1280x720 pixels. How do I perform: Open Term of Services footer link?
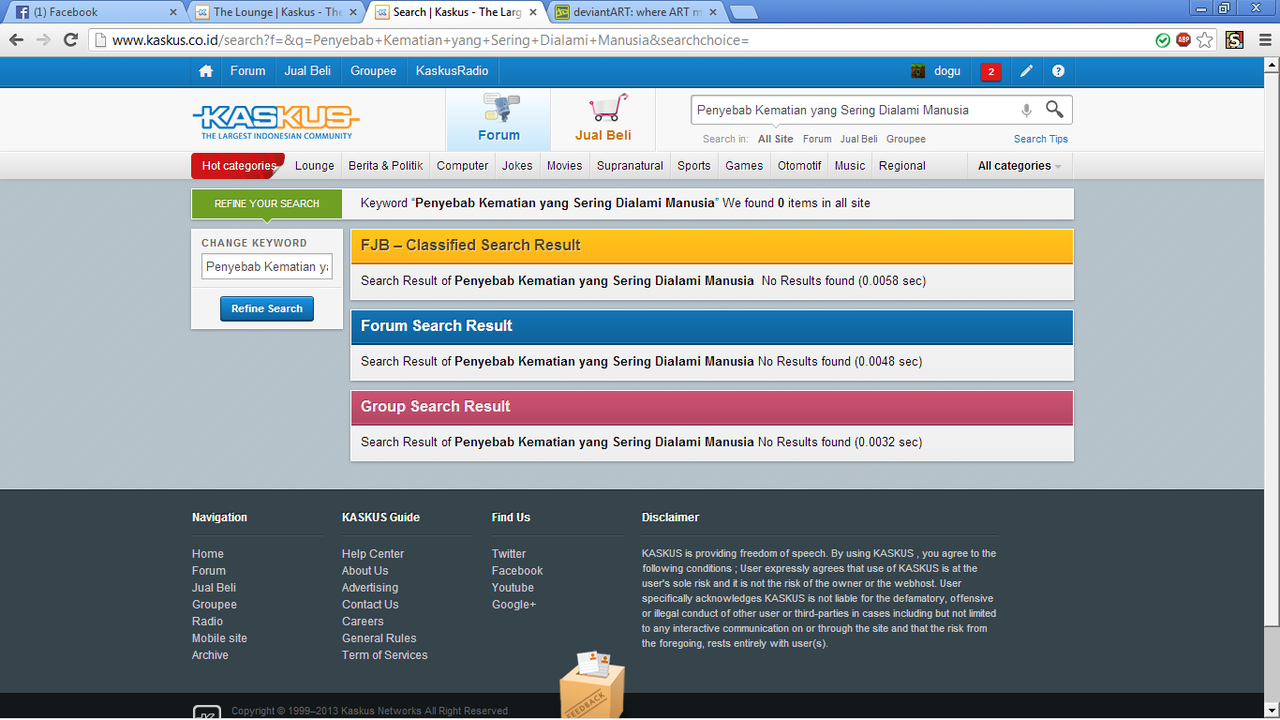point(385,655)
